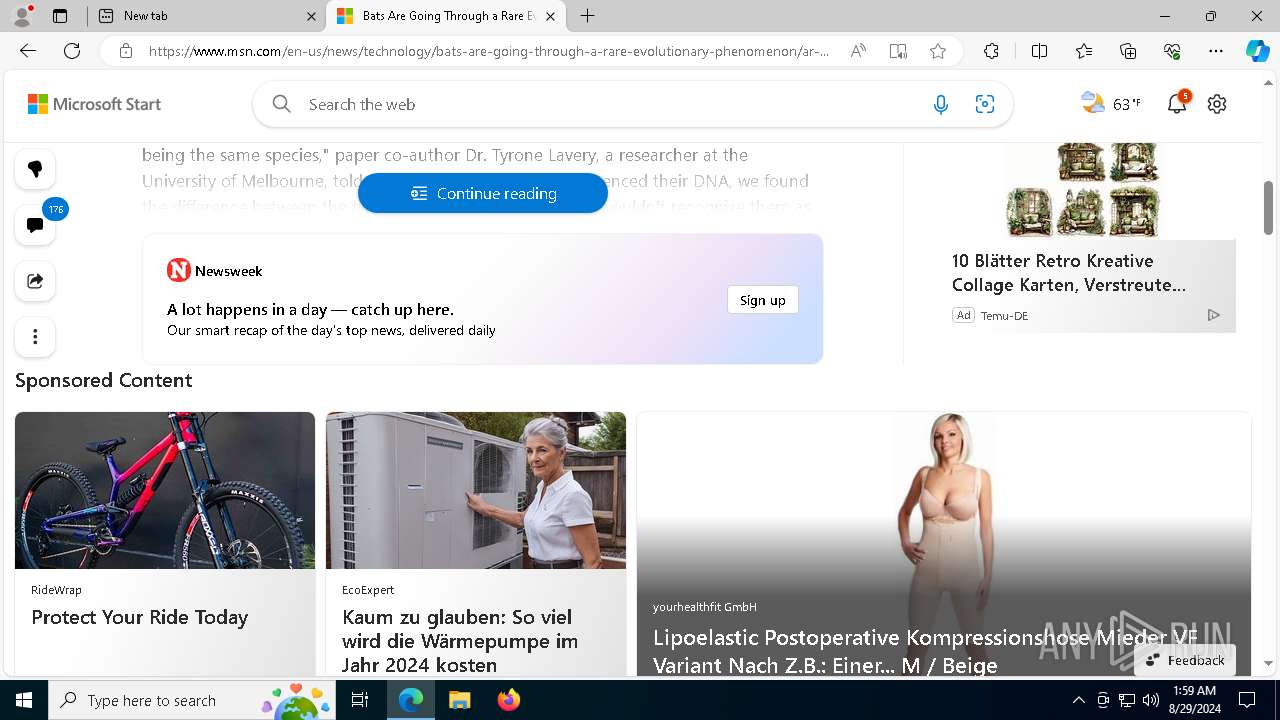Open the tab actions menu icon
1280x720 pixels.
(x=60, y=16)
